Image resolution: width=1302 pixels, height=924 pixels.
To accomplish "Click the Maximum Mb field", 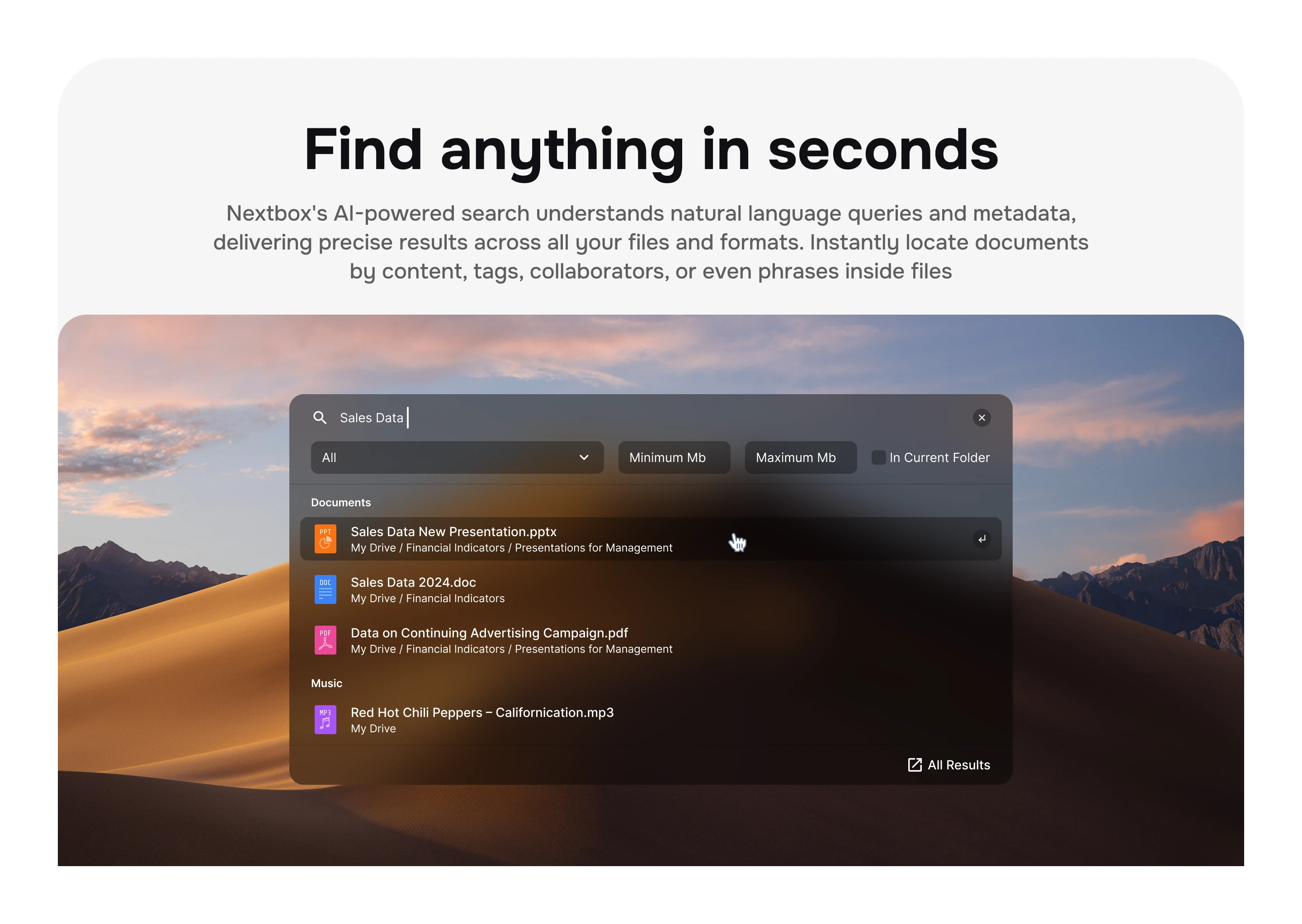I will [x=801, y=457].
